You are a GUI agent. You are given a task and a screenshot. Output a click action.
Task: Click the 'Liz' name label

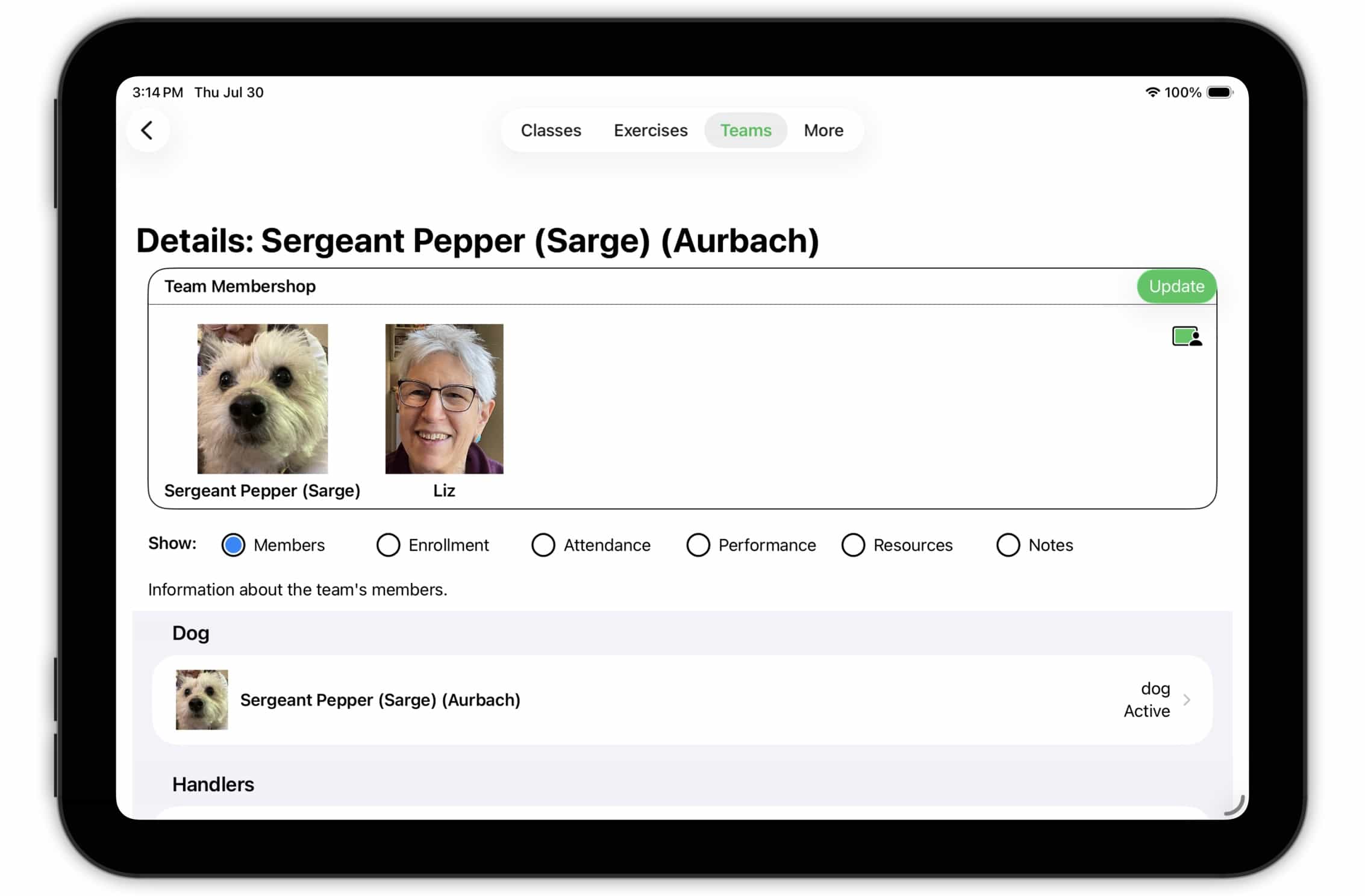[444, 491]
